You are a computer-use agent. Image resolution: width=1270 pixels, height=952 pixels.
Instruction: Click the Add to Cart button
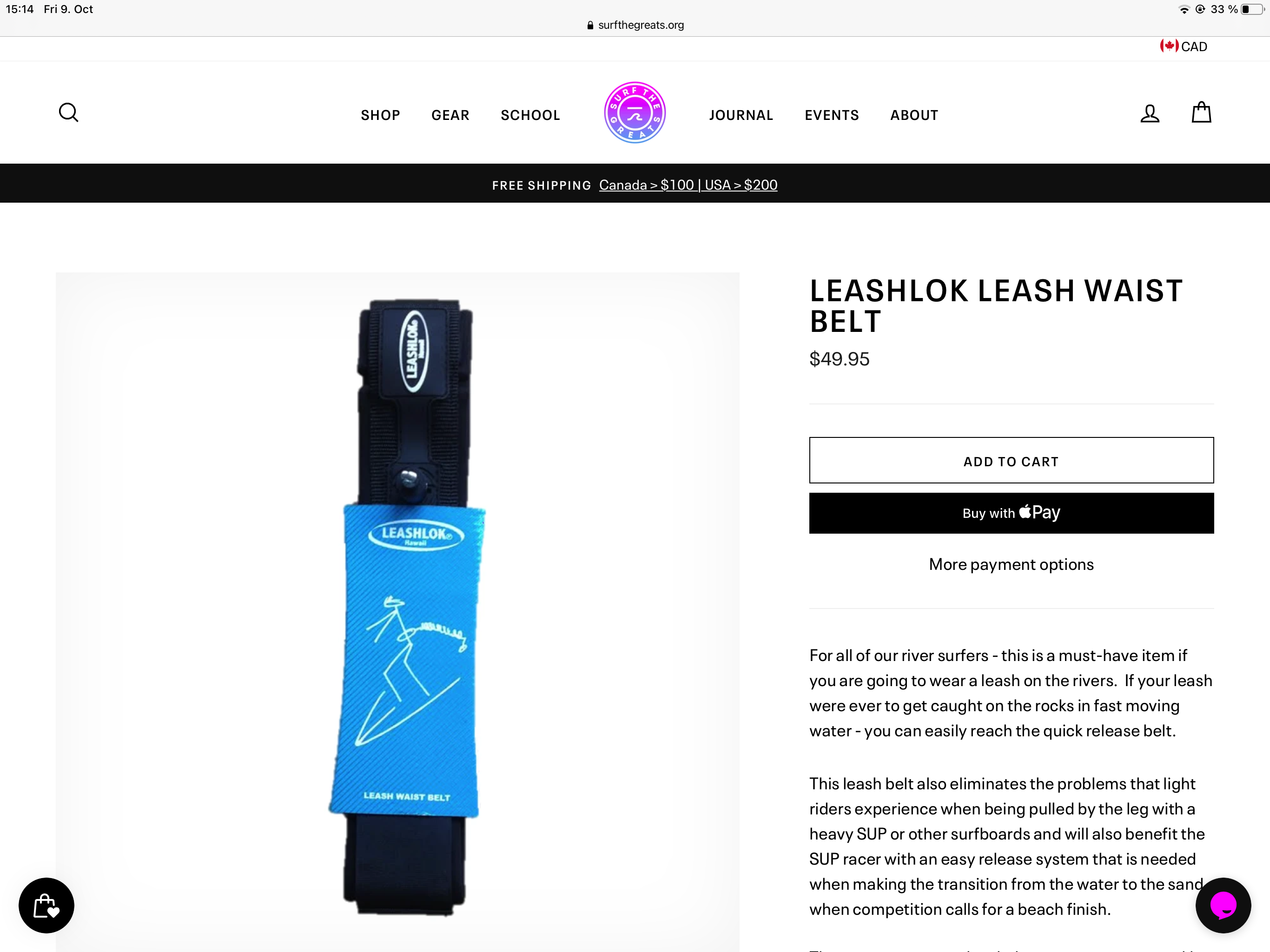[1011, 461]
